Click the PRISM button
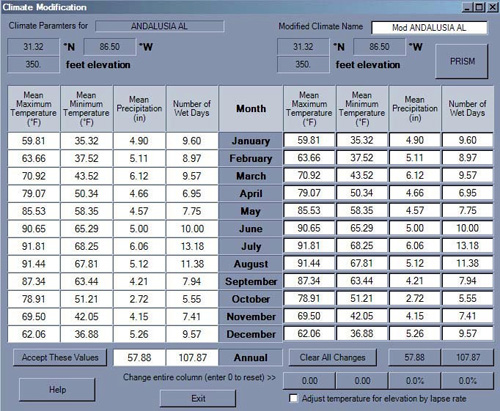 tap(462, 62)
